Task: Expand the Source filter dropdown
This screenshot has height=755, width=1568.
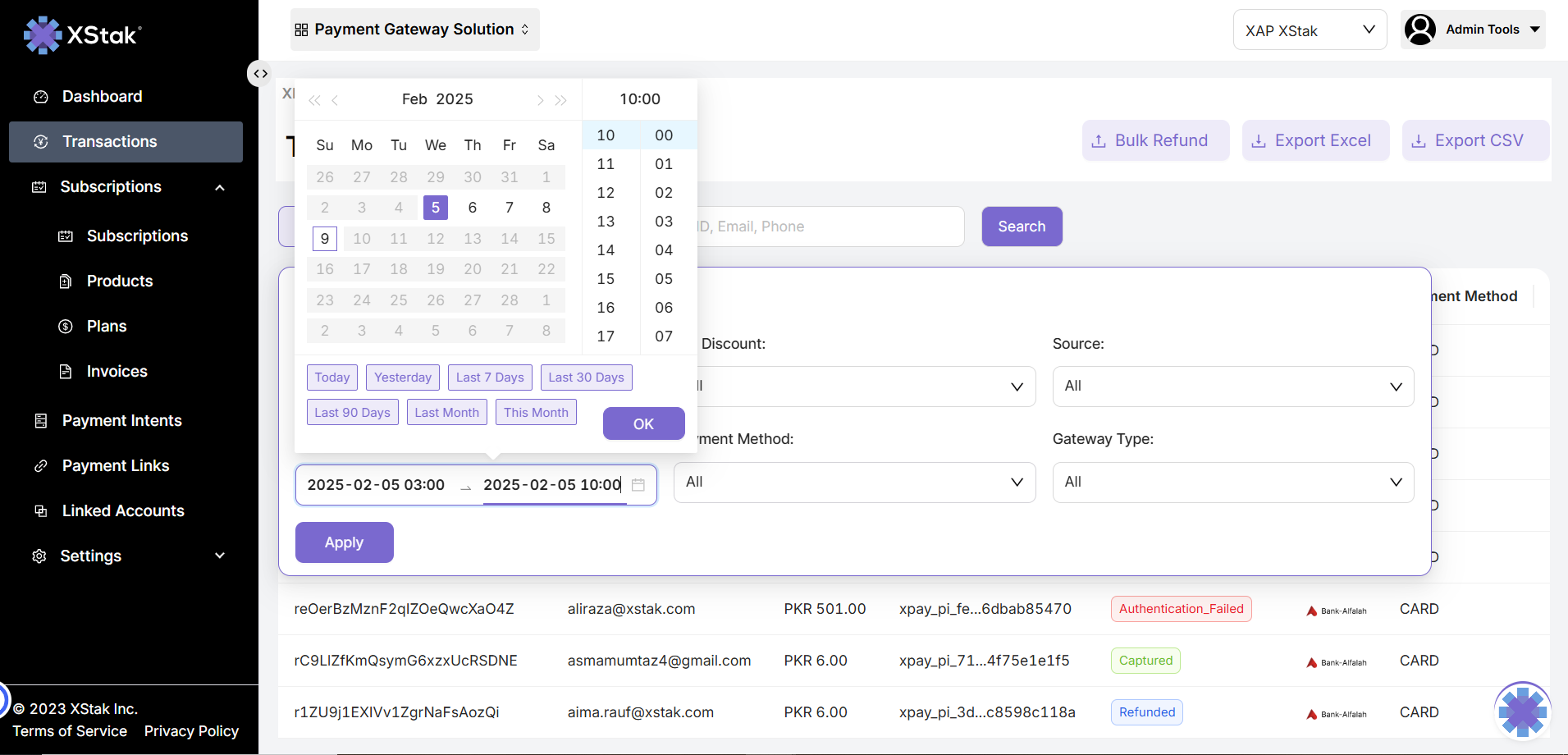Action: pos(1232,387)
